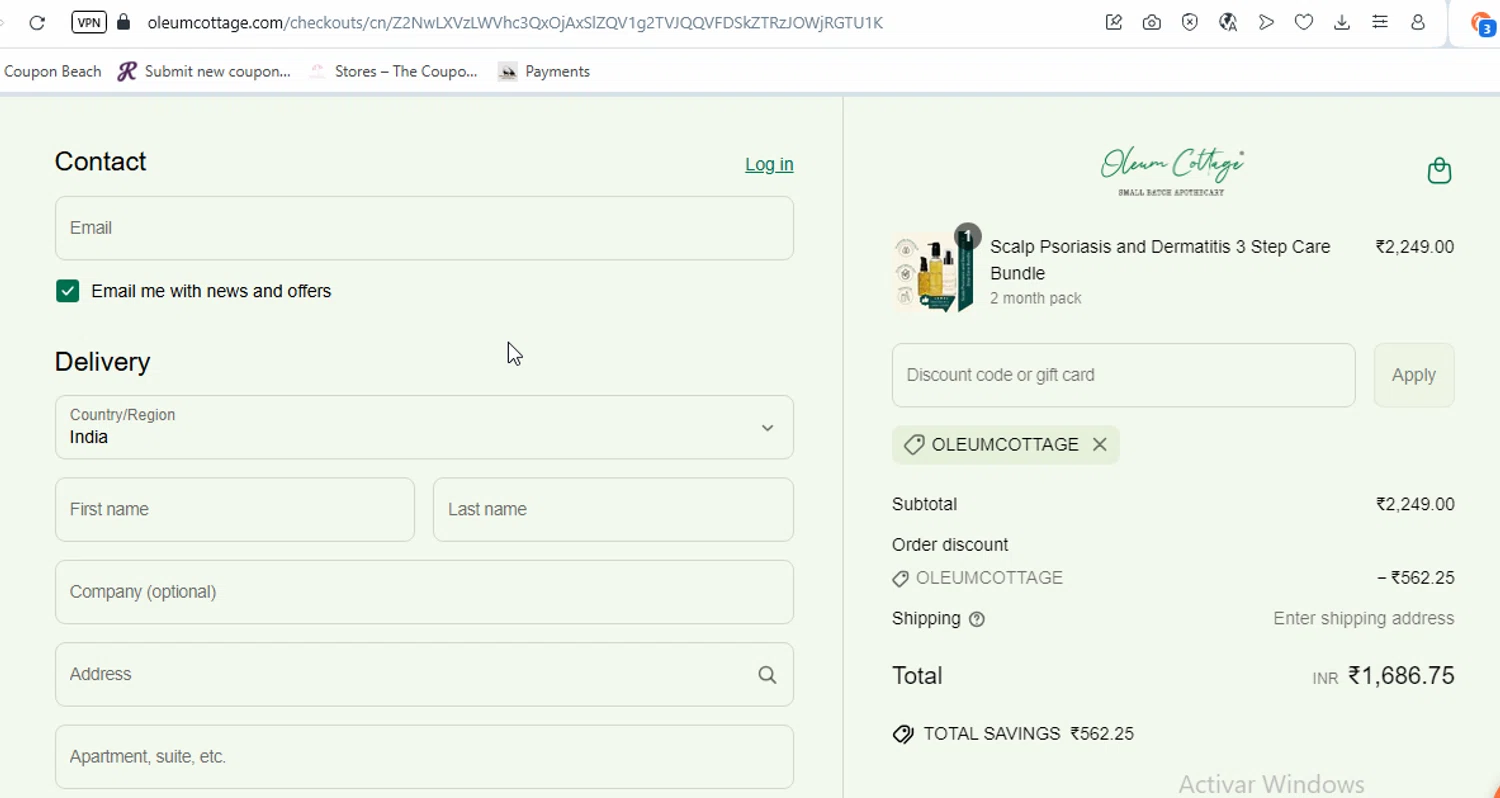Open the camera snapshot tool icon
Image resolution: width=1500 pixels, height=798 pixels.
1152,22
